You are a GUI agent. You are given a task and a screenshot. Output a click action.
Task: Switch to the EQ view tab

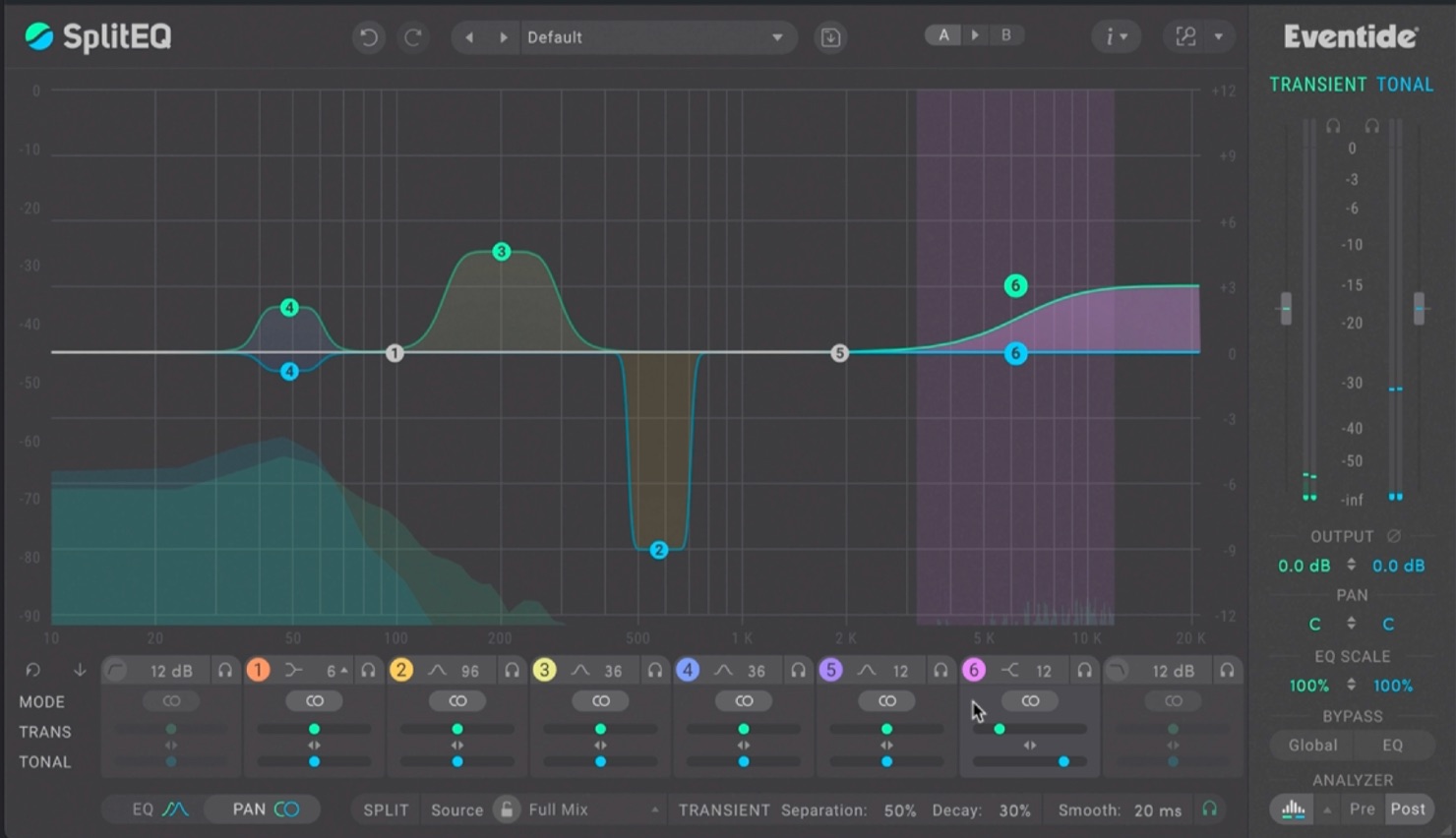coord(158,809)
